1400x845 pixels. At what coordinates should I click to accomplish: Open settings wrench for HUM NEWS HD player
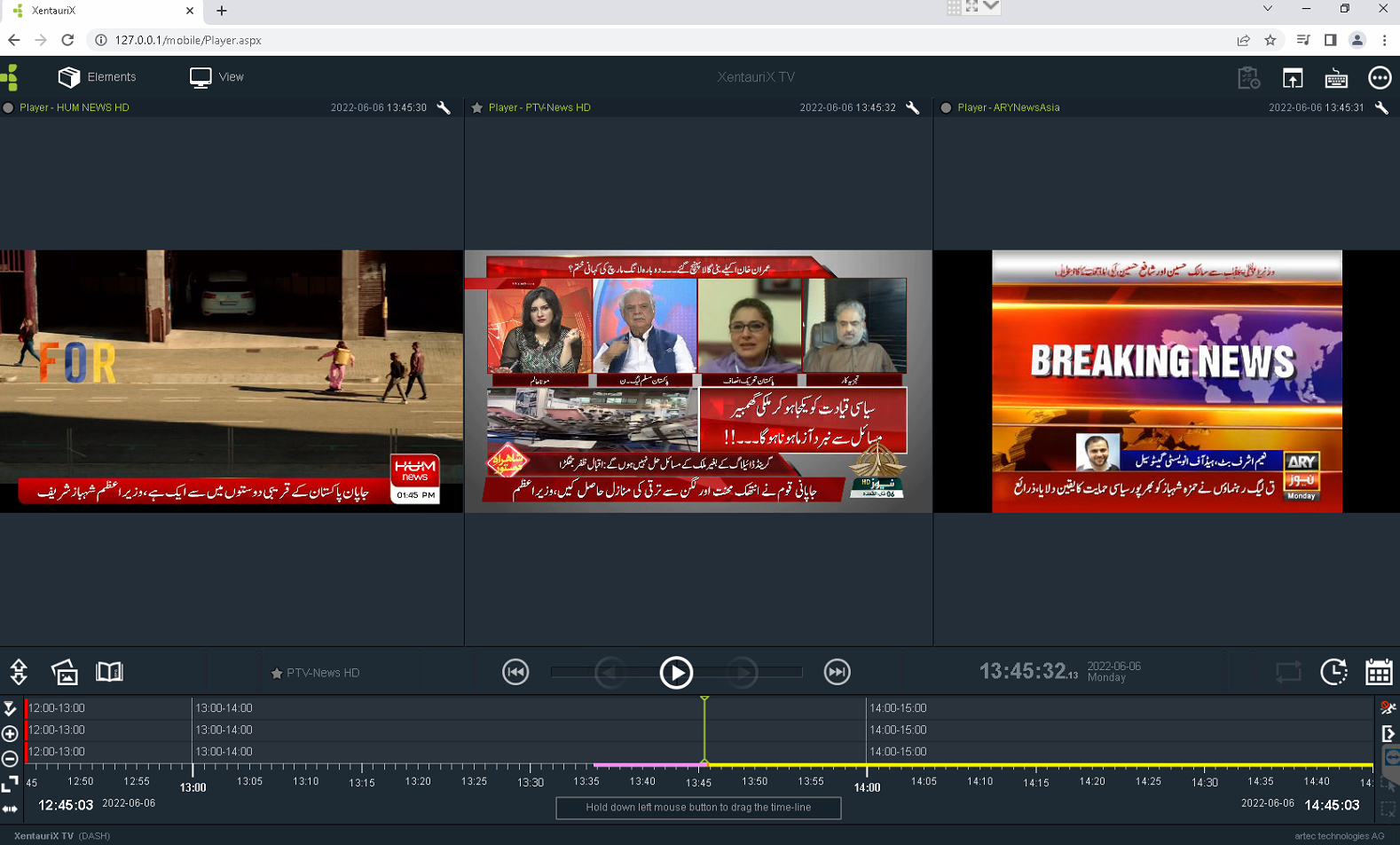(x=444, y=107)
